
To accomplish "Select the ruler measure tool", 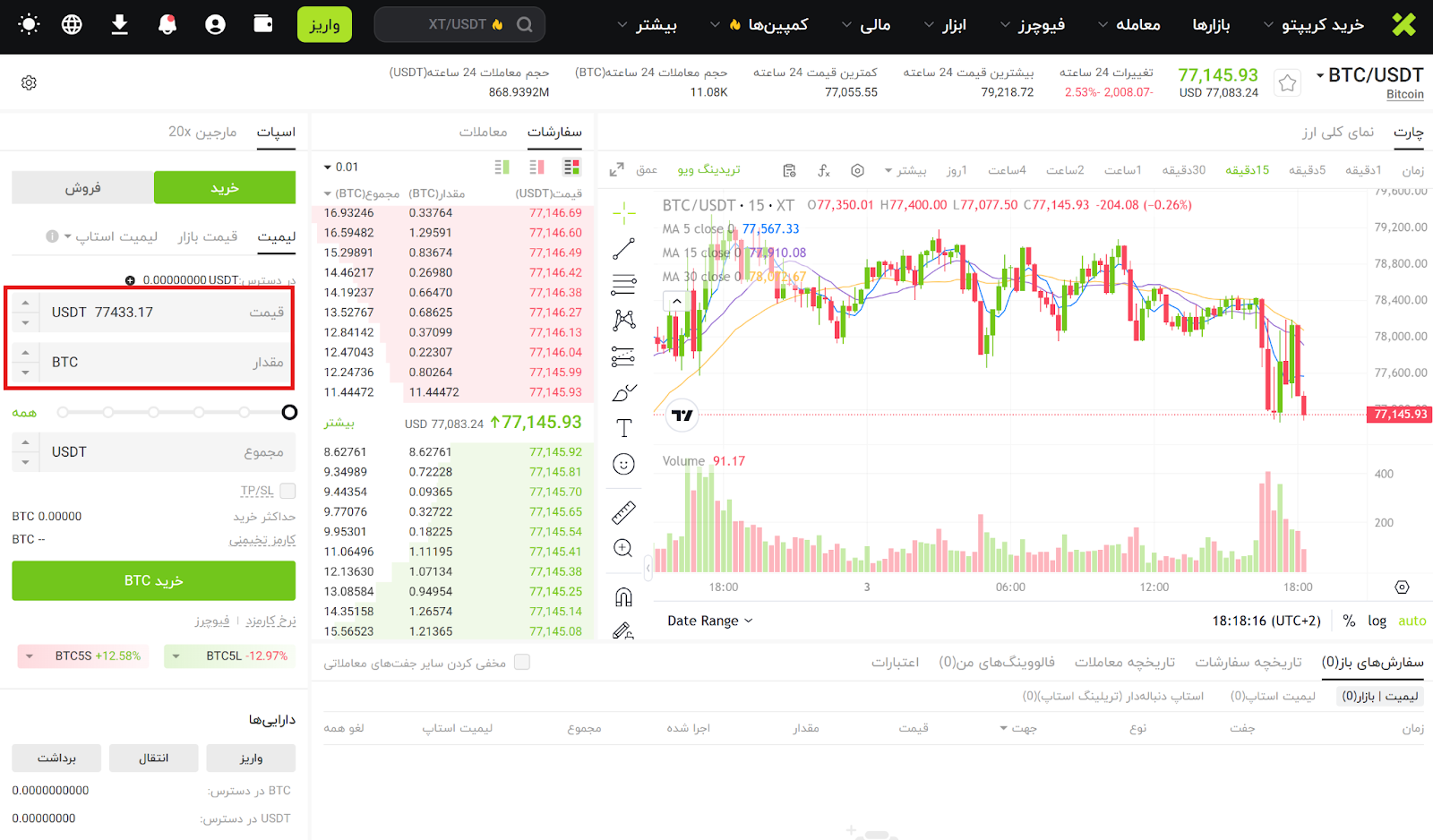I will [623, 512].
